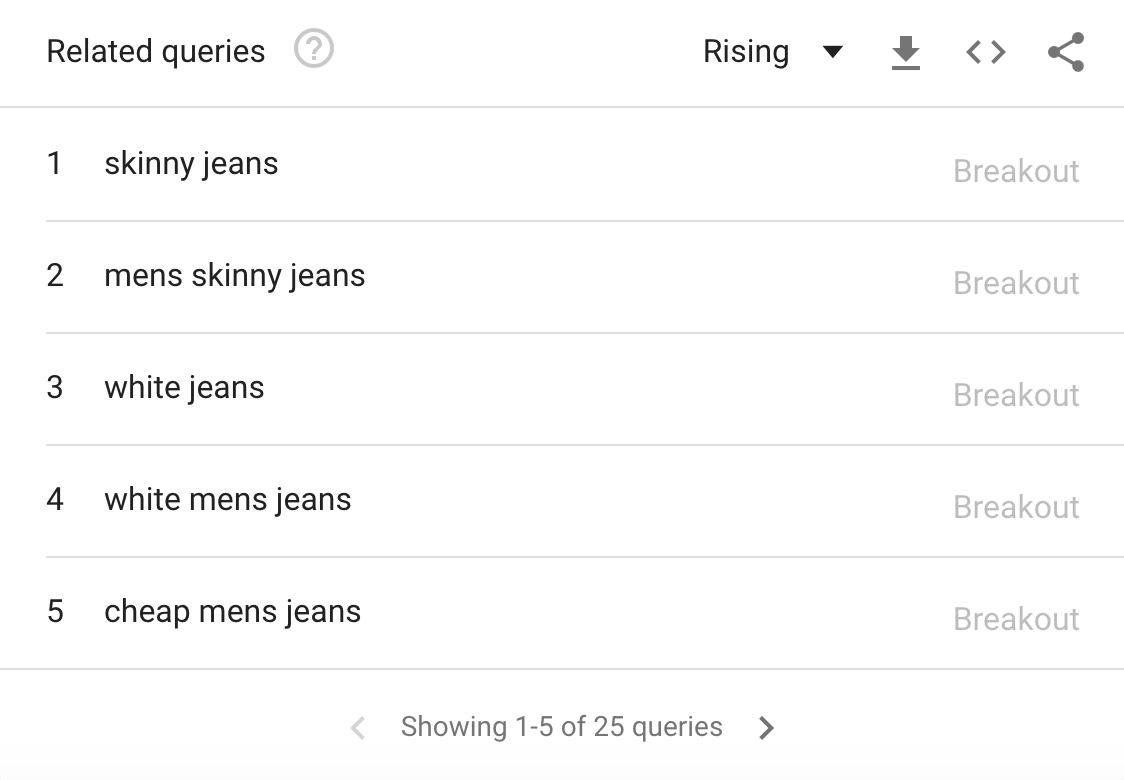Viewport: 1124px width, 780px height.
Task: Open the embed code icon
Action: [x=986, y=52]
